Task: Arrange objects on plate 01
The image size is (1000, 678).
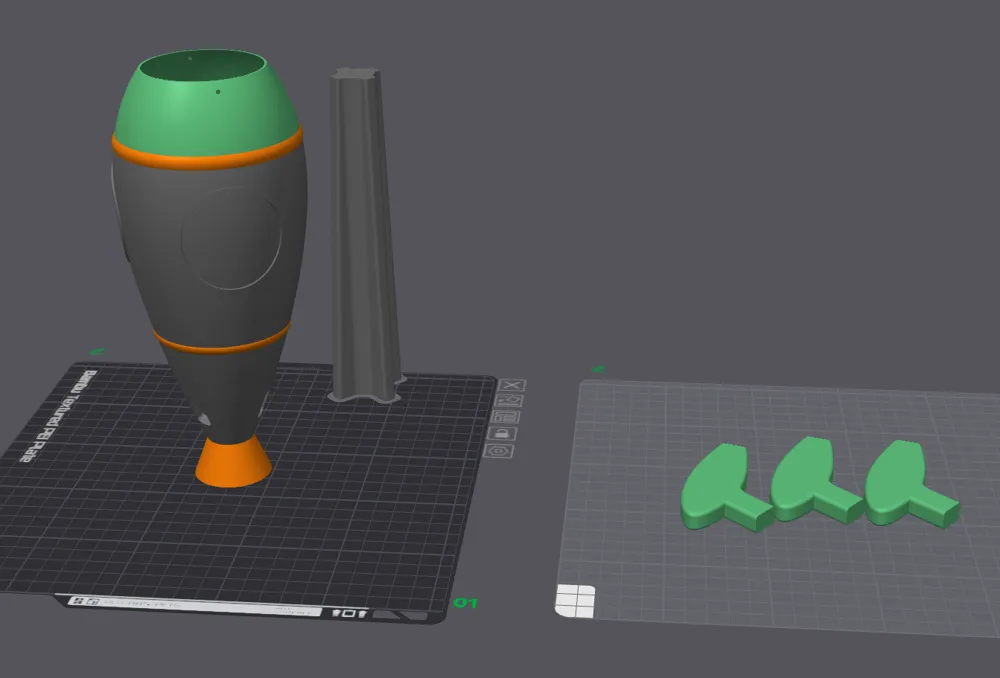Action: (506, 417)
